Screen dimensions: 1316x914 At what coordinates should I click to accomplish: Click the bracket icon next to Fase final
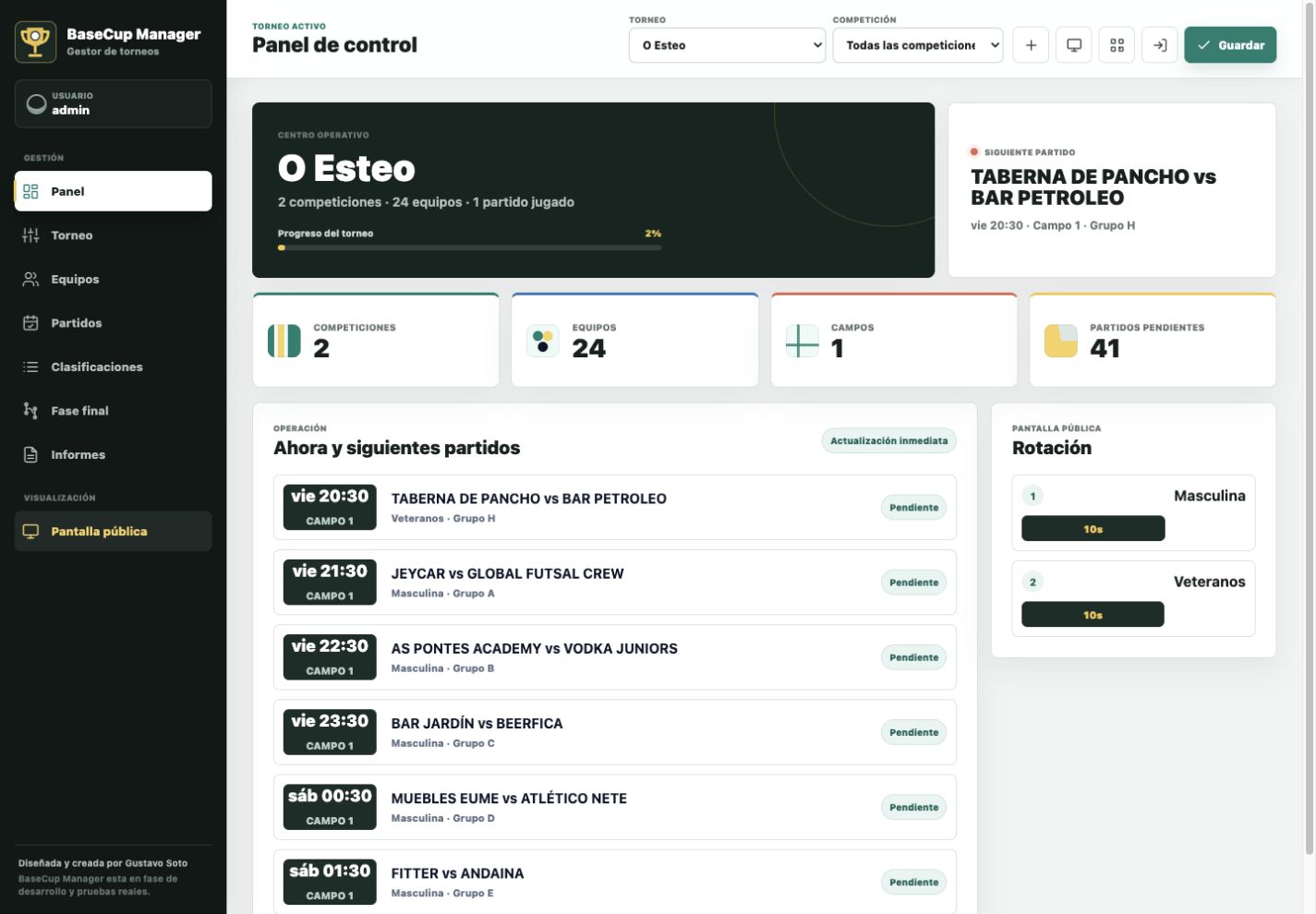point(30,411)
